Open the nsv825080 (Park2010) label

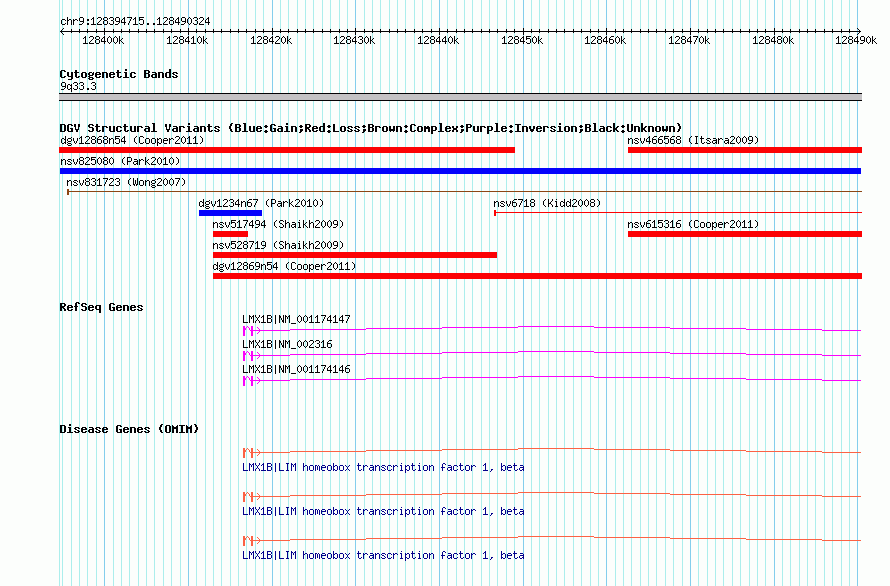120,161
